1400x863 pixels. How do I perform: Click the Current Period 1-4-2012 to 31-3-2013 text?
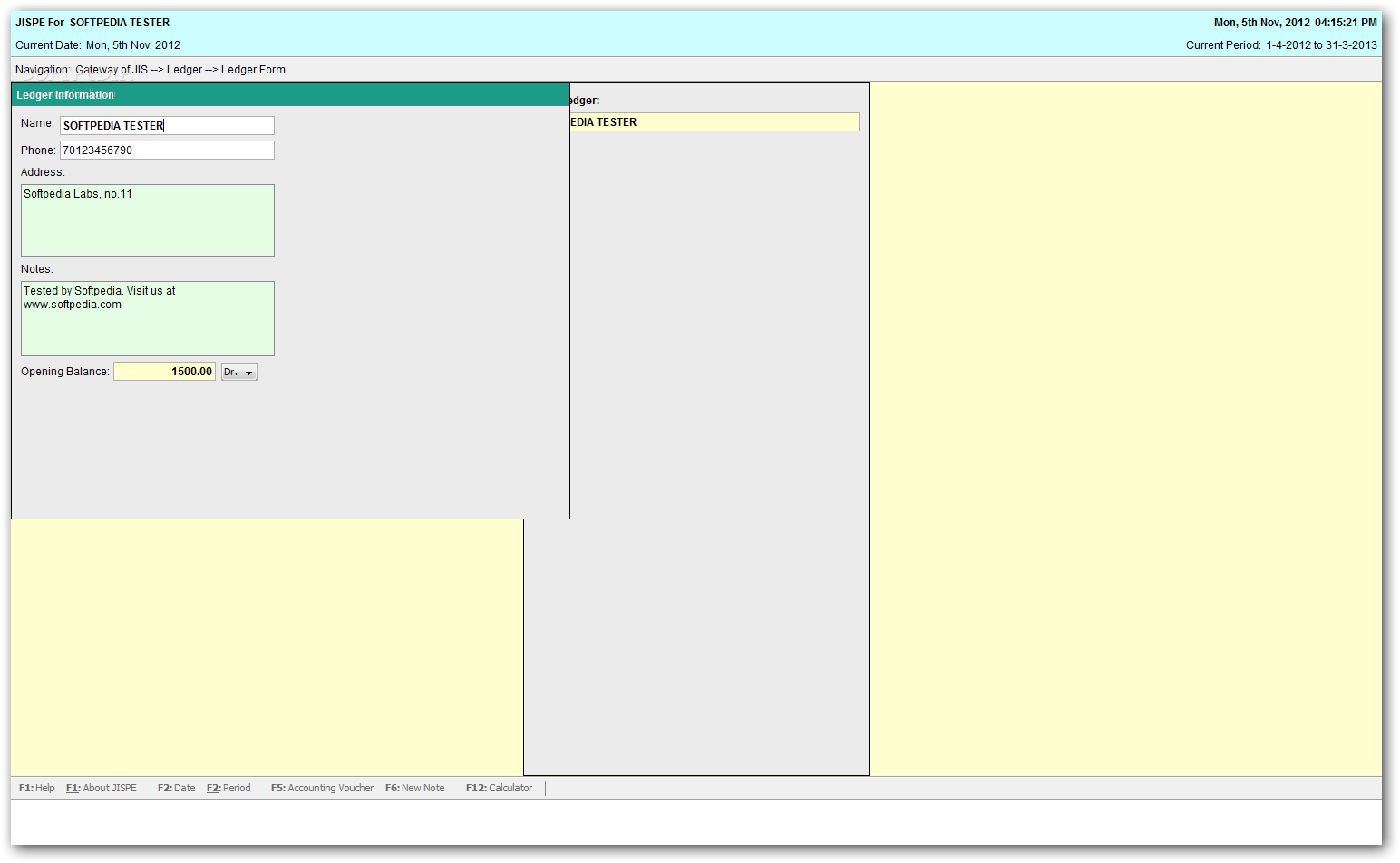point(1281,45)
